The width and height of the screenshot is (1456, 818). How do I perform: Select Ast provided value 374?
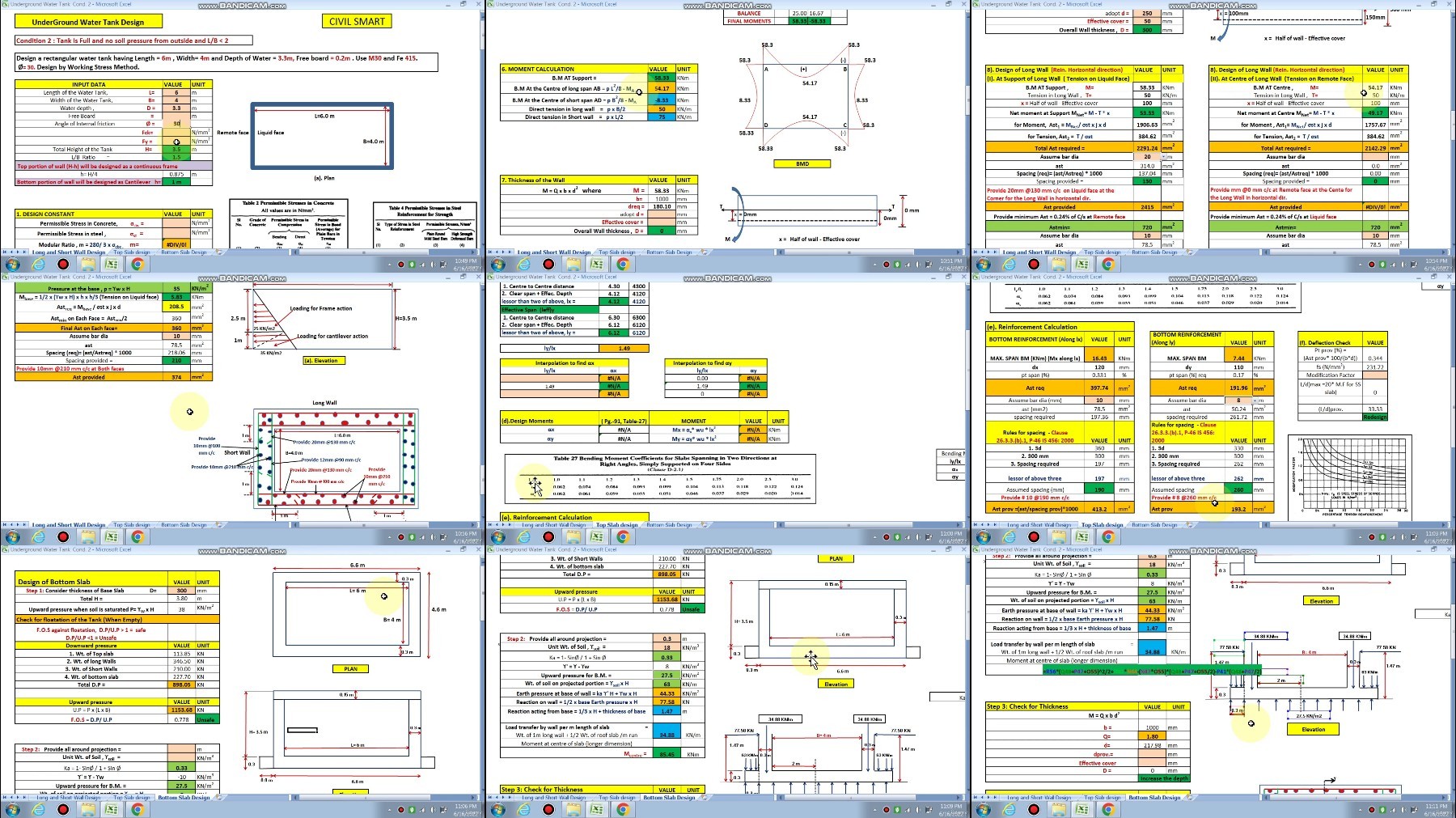[176, 376]
